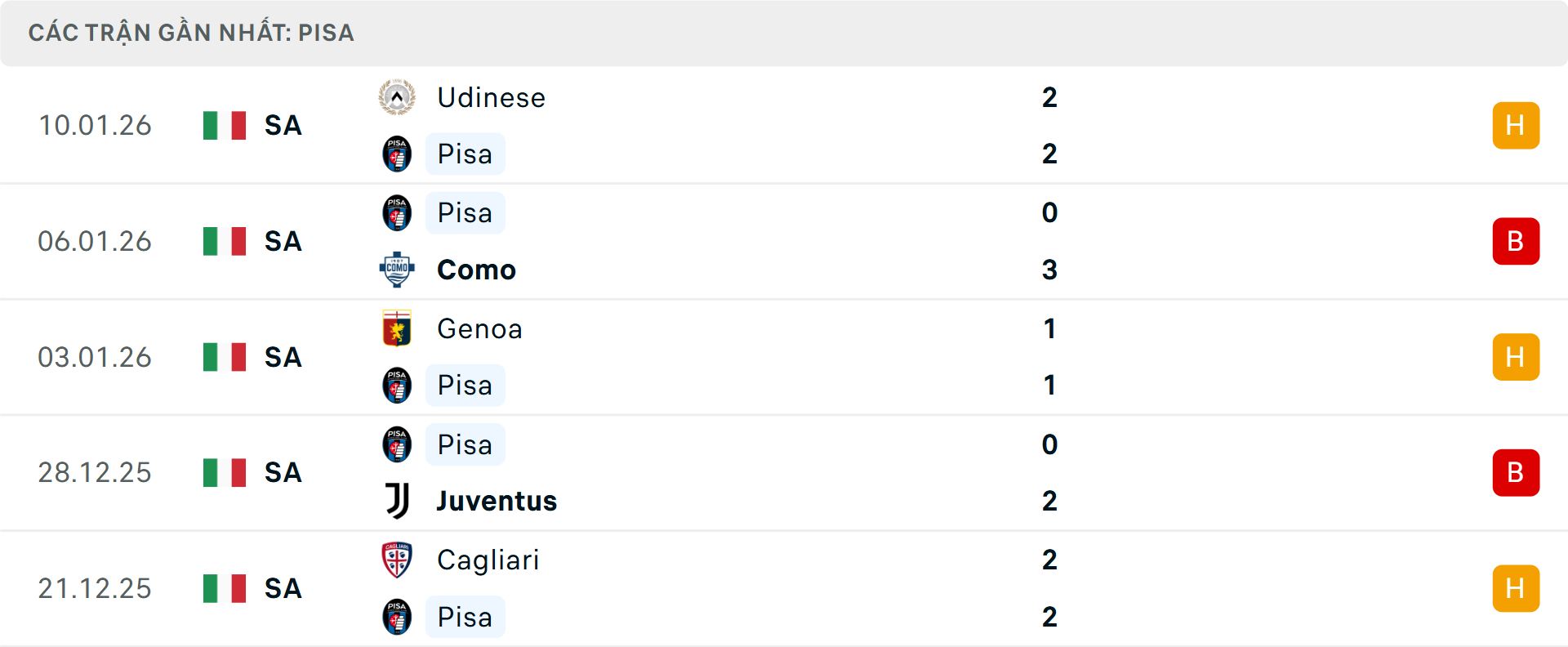Click draw badge for Cagliari match

click(x=1516, y=588)
